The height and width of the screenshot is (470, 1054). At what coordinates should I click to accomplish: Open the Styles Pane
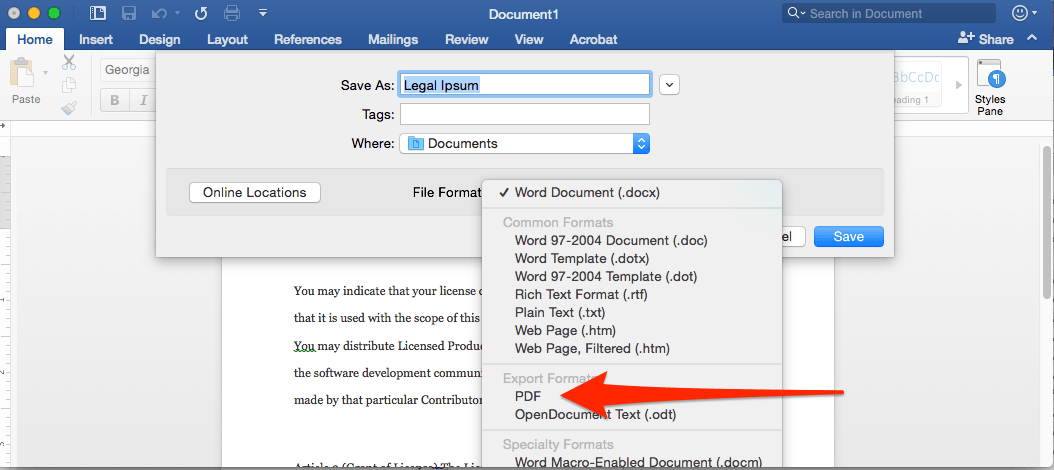point(989,87)
